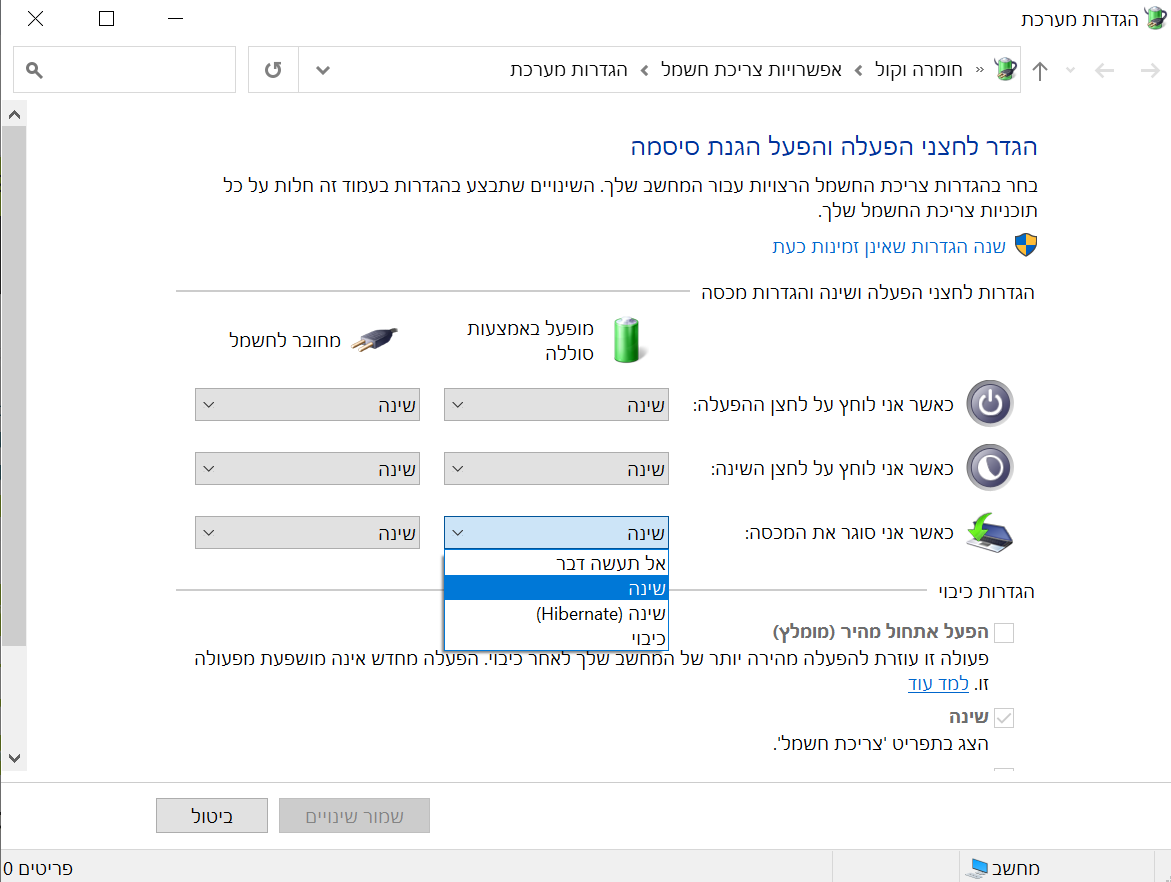
Task: Click 'כאשר אני לוחץ על לחצן ההפעלה' label
Action: click(823, 405)
